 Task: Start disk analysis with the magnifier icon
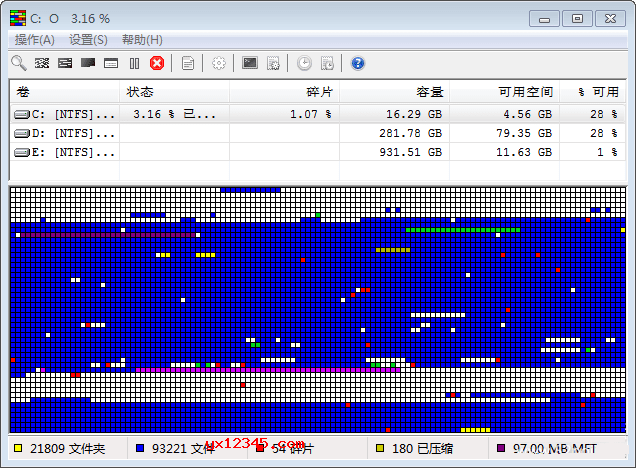pos(19,63)
